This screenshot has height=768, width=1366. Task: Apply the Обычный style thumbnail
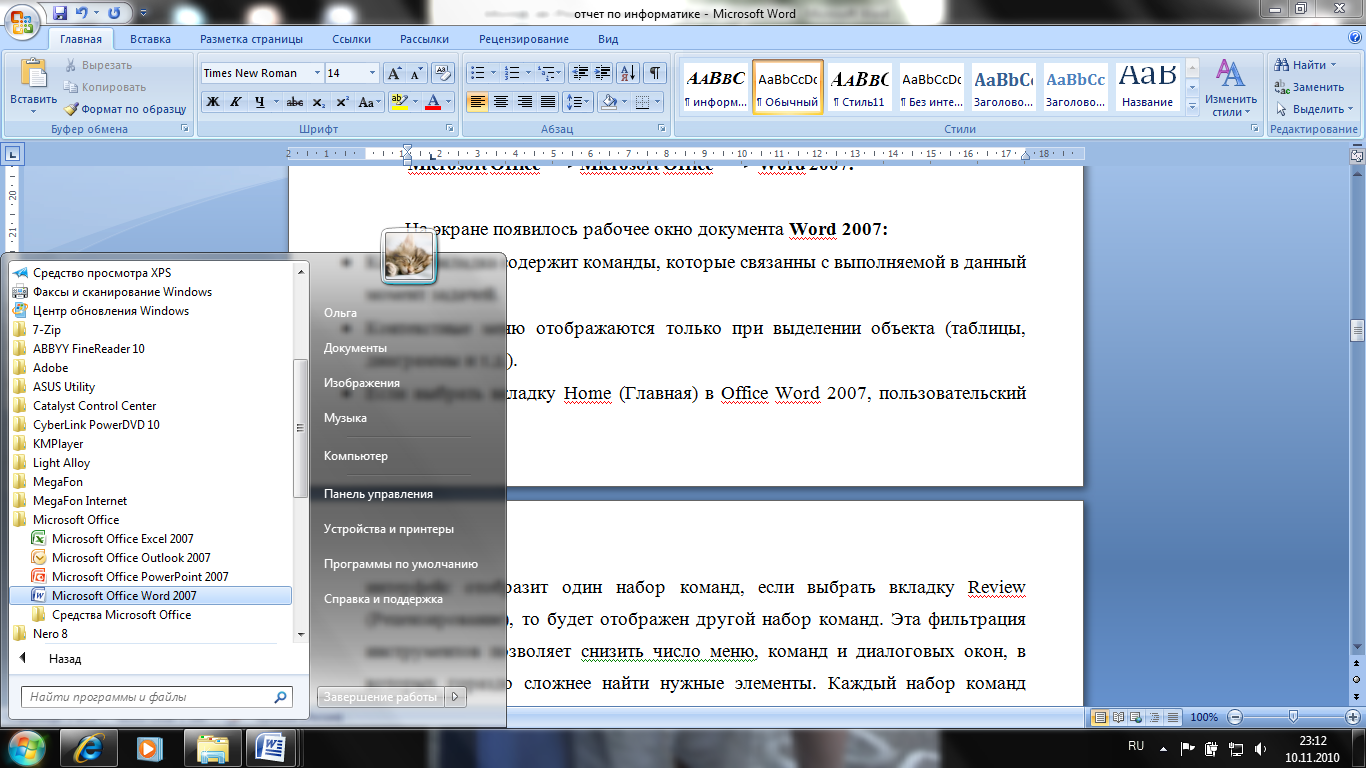[788, 87]
